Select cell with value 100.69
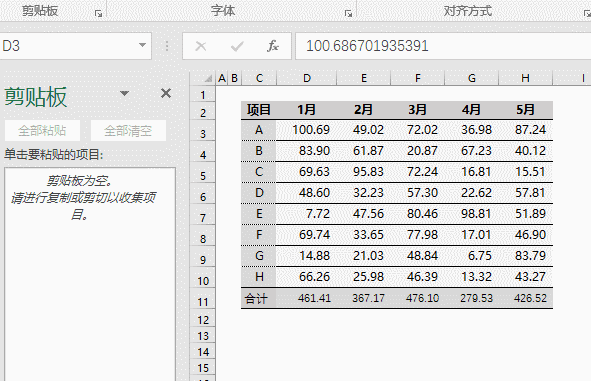Screen dimensions: 591x381 pos(306,130)
